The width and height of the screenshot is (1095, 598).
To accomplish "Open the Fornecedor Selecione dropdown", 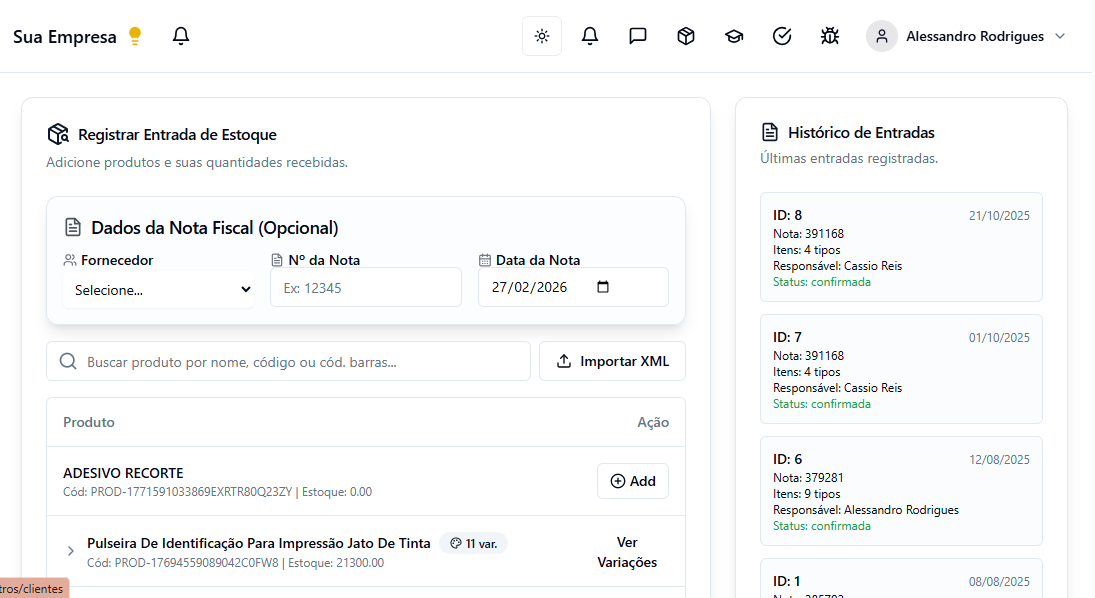I will click(x=158, y=289).
